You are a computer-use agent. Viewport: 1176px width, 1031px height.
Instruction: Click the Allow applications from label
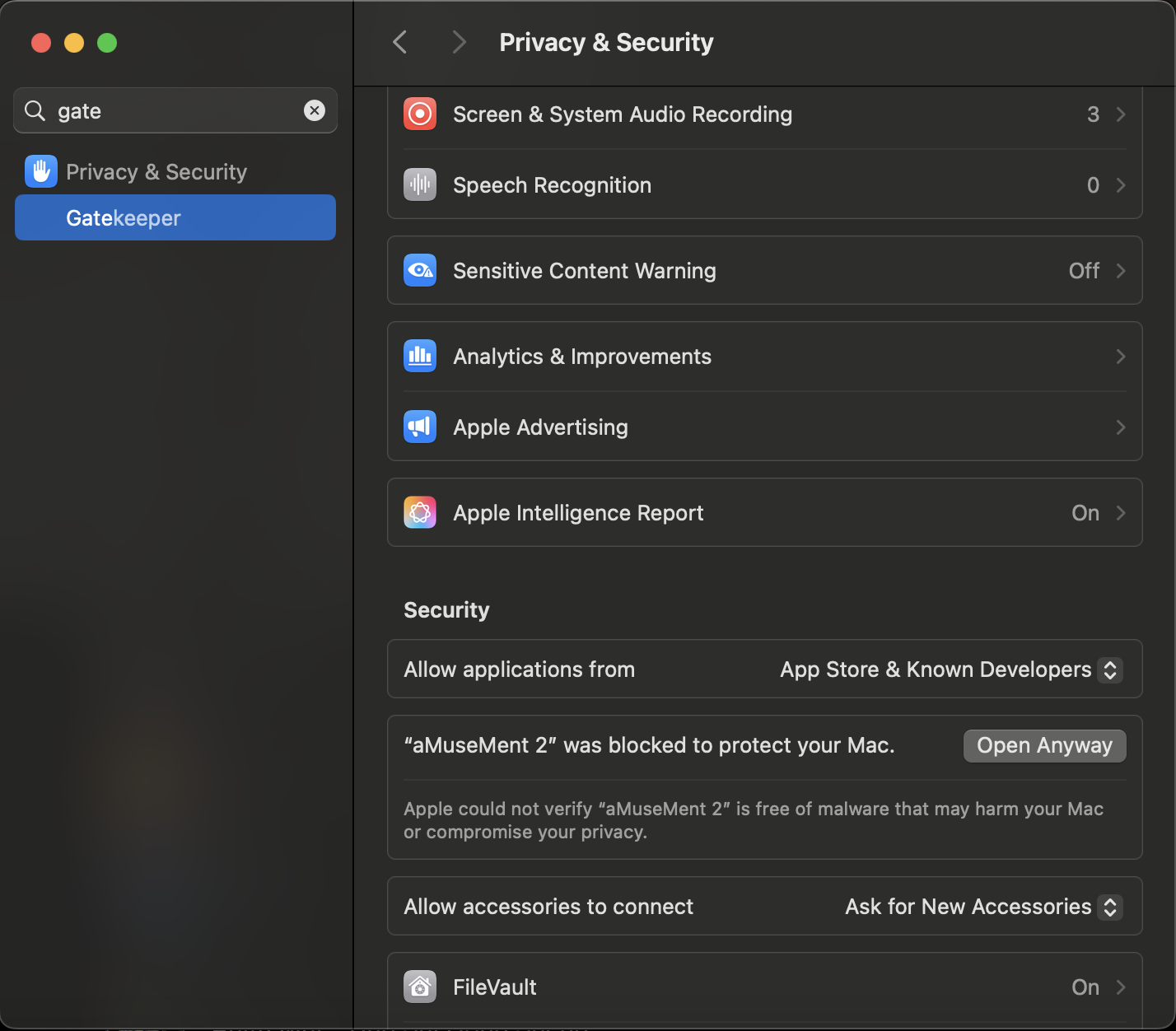click(x=519, y=669)
